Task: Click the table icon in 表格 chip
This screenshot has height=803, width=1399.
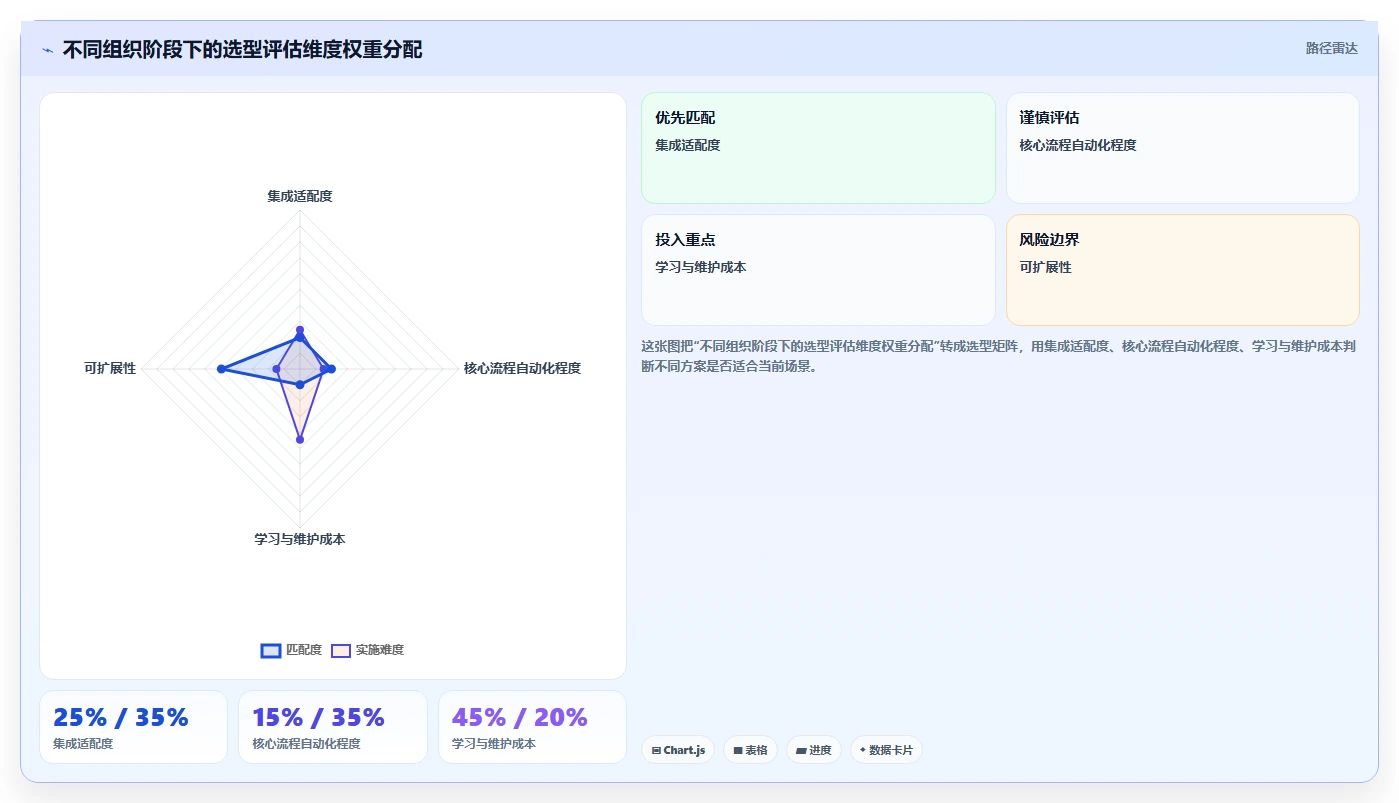Action: coord(738,750)
